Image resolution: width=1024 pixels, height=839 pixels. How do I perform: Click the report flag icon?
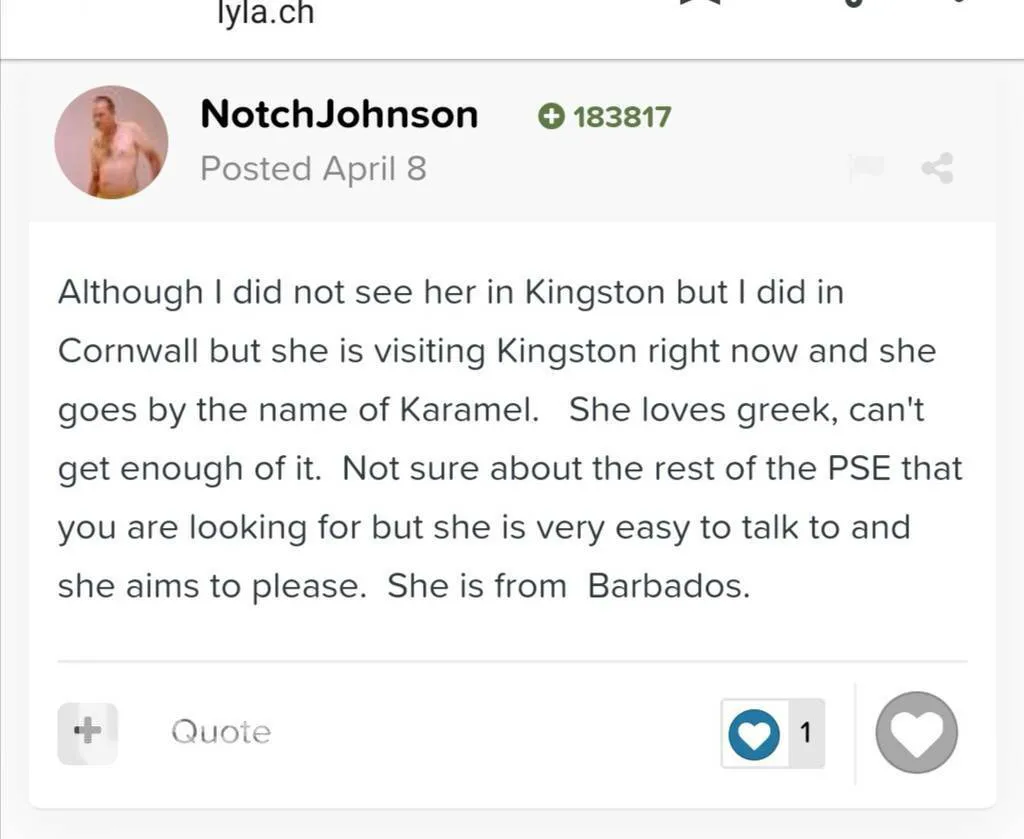(x=865, y=168)
